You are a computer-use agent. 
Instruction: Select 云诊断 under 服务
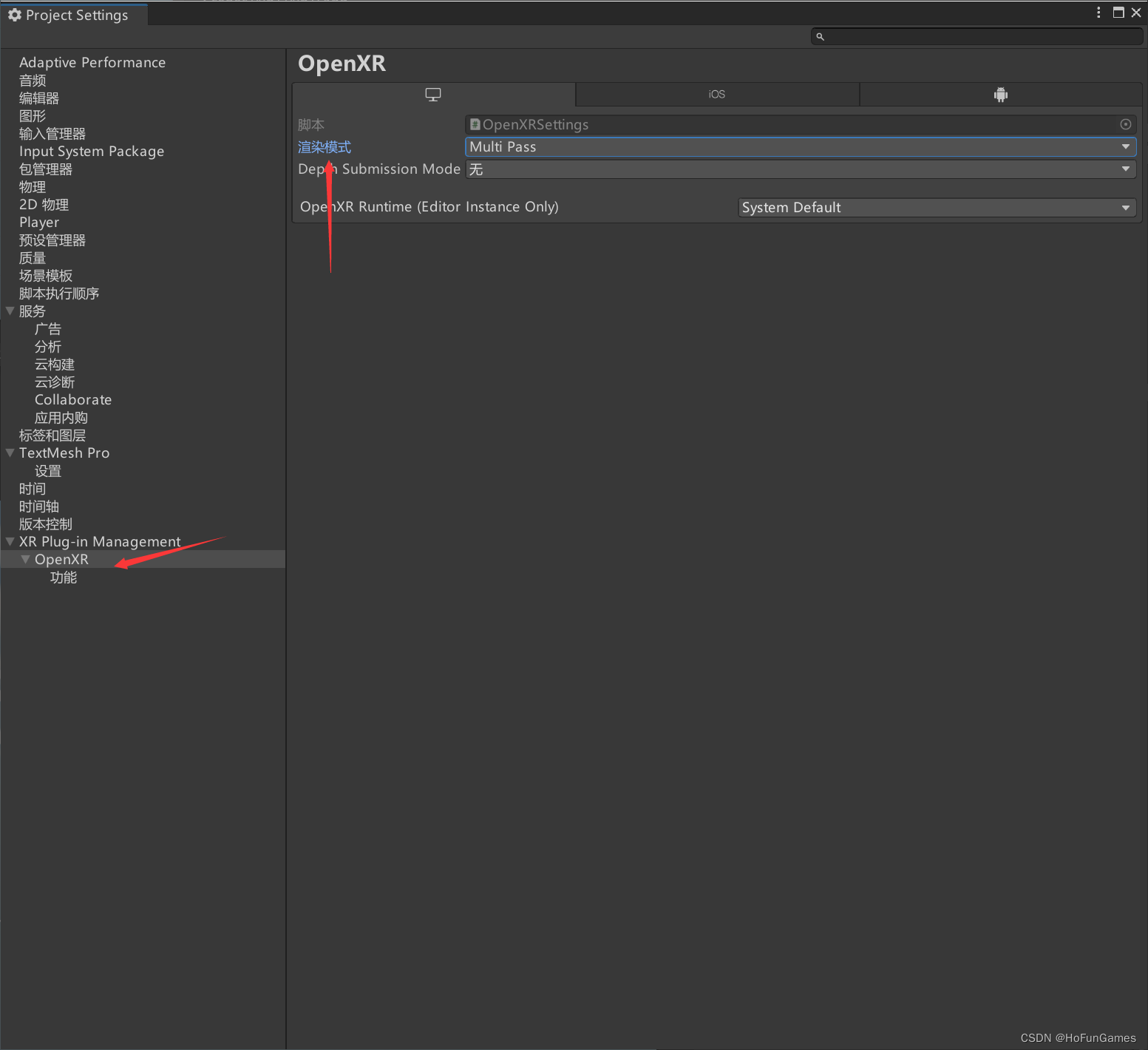[55, 382]
